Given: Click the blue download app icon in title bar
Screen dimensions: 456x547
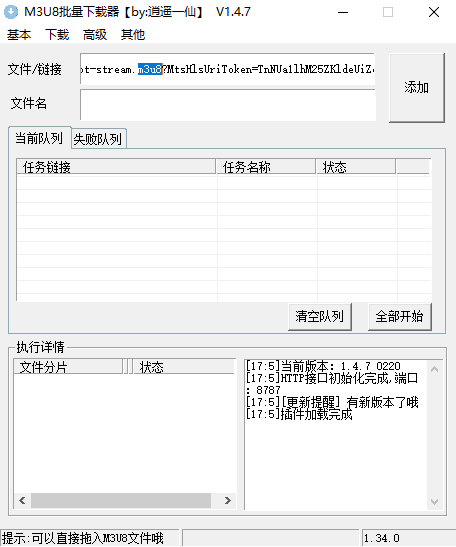Looking at the screenshot, I should tap(11, 12).
